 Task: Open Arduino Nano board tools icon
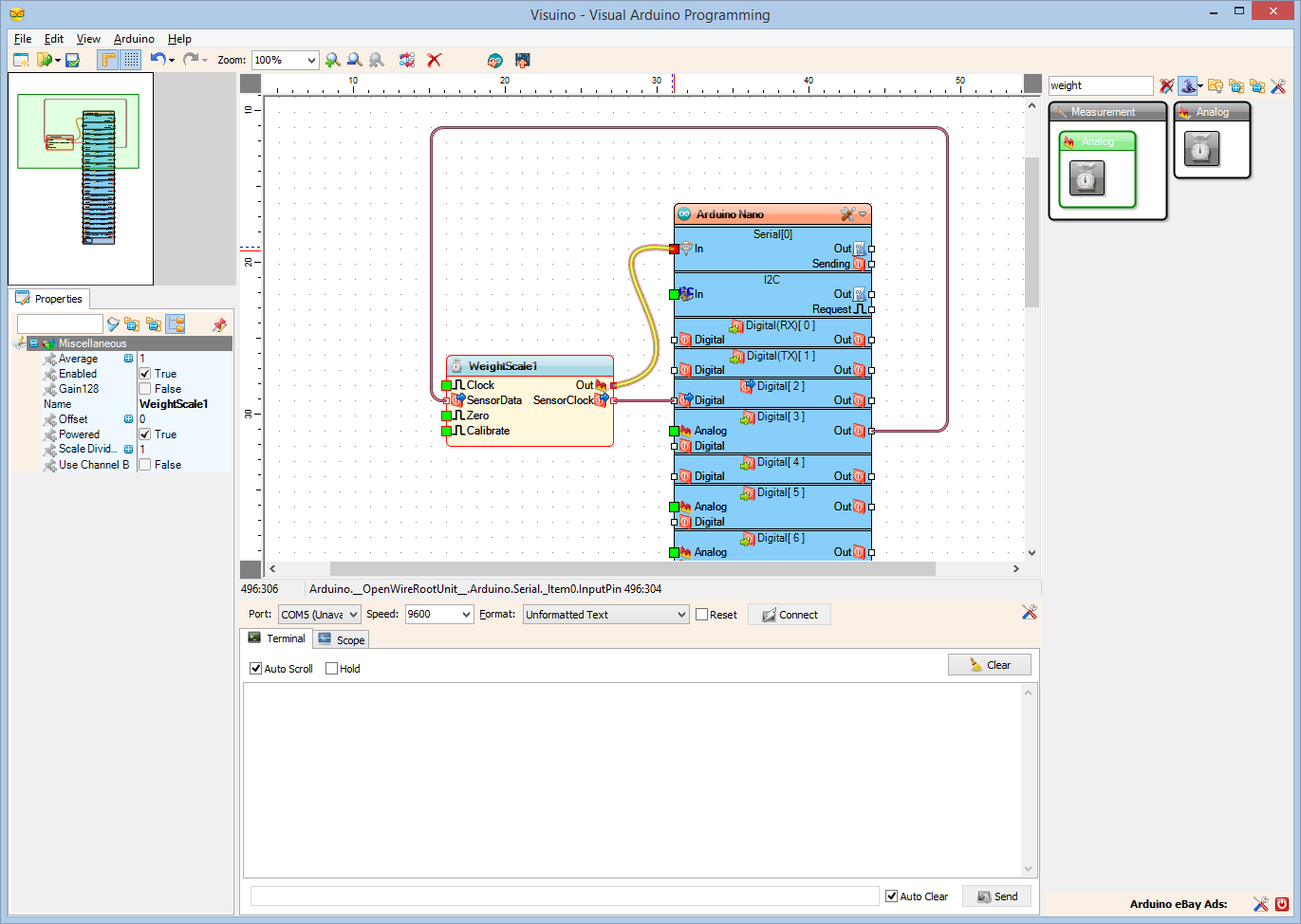click(x=847, y=214)
